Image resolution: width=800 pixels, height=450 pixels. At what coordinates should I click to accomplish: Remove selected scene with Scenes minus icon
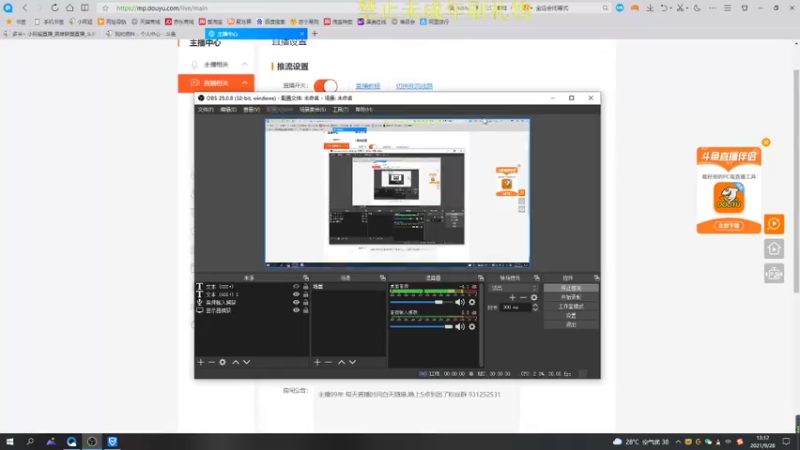[x=328, y=362]
